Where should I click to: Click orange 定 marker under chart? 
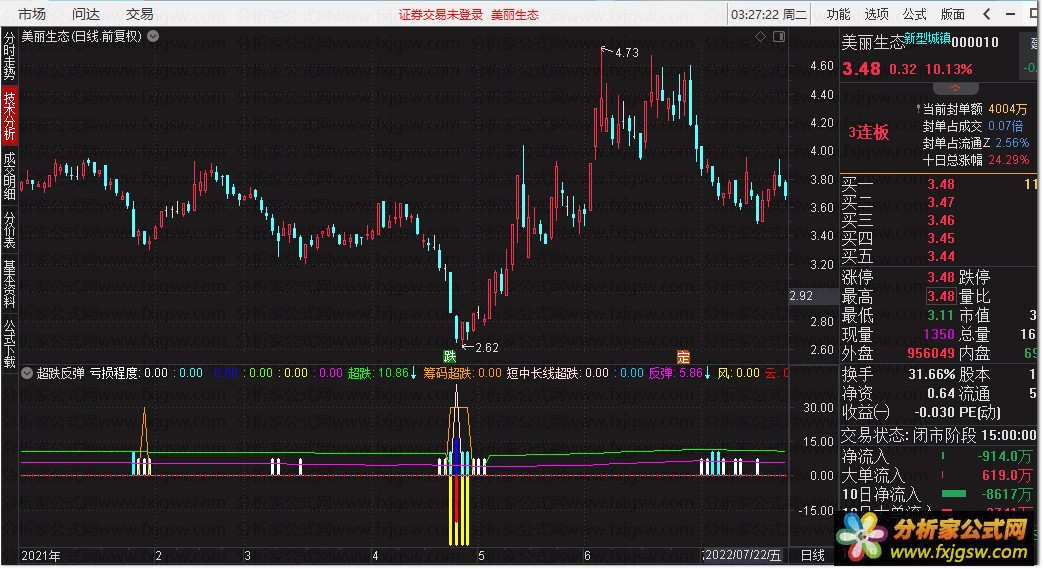tap(683, 357)
